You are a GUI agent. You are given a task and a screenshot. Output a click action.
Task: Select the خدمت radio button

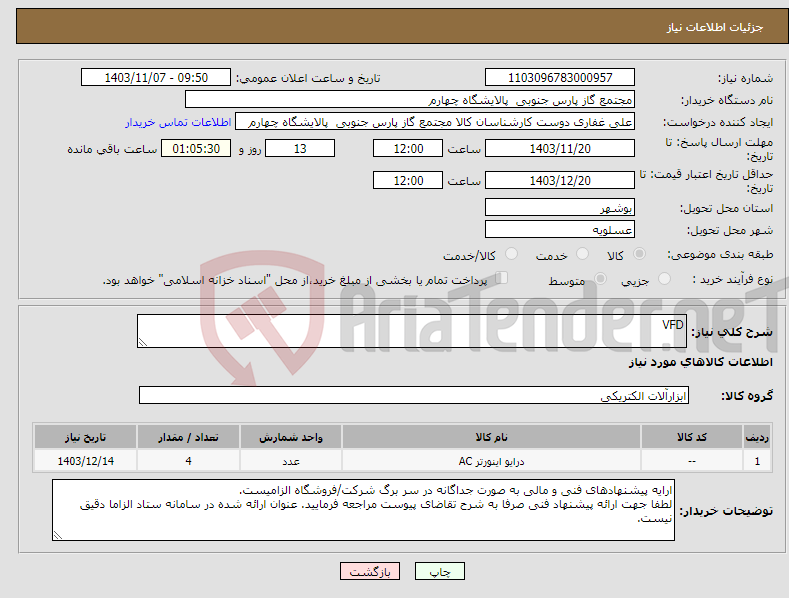pyautogui.click(x=582, y=254)
